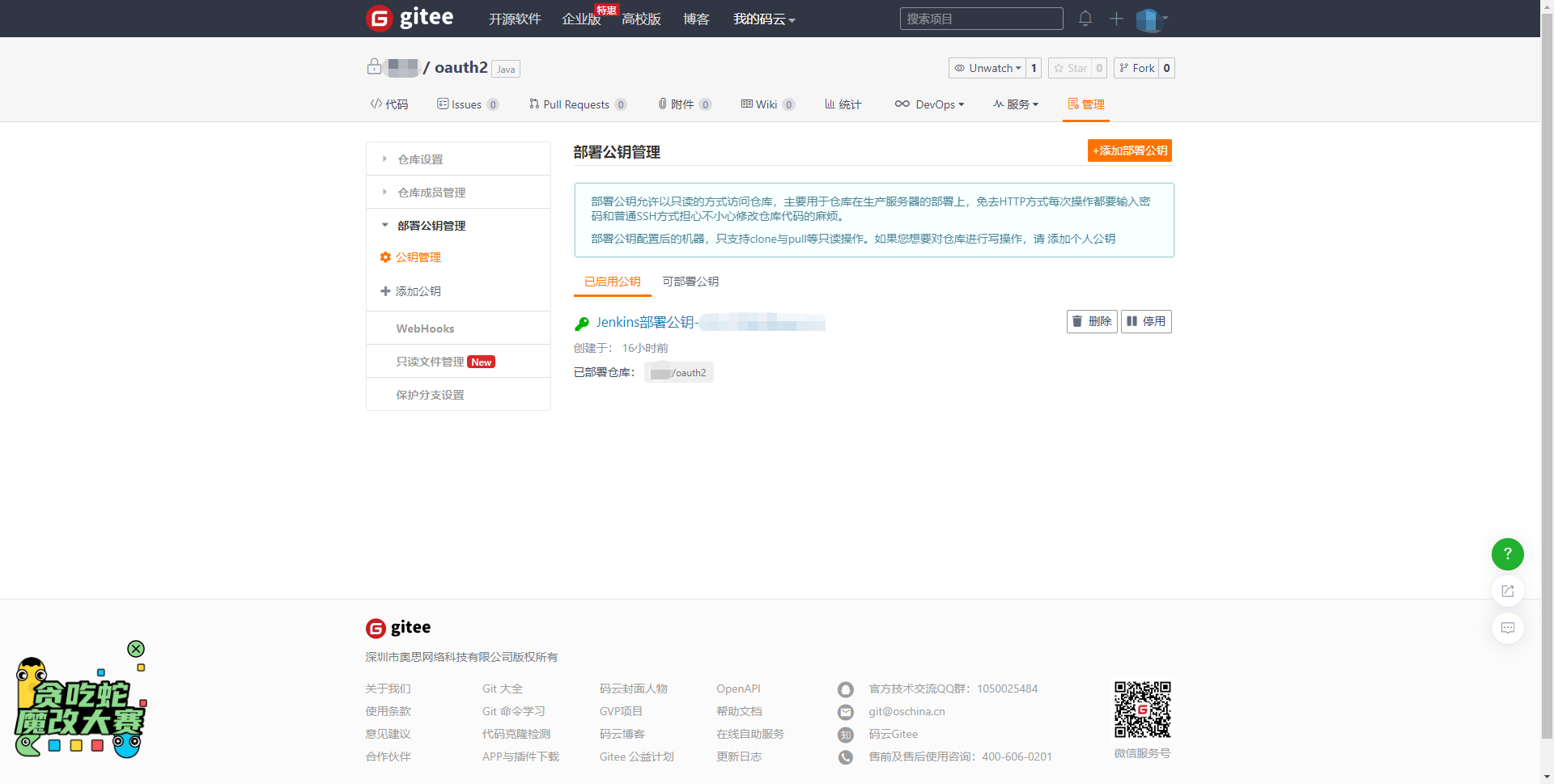This screenshot has width=1554, height=784.
Task: Switch to the 可部署公钥 tab
Action: pyautogui.click(x=690, y=282)
